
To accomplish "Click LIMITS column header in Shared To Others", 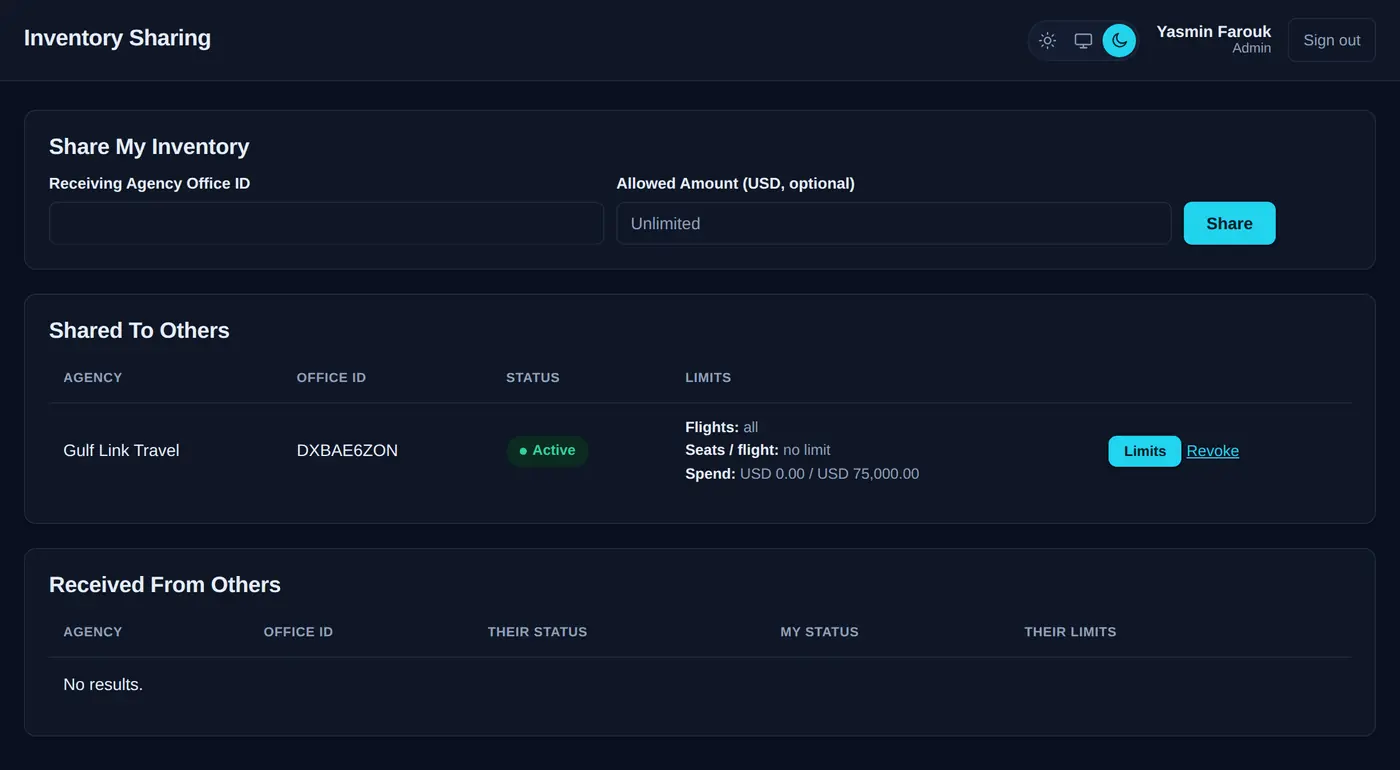I will 708,378.
